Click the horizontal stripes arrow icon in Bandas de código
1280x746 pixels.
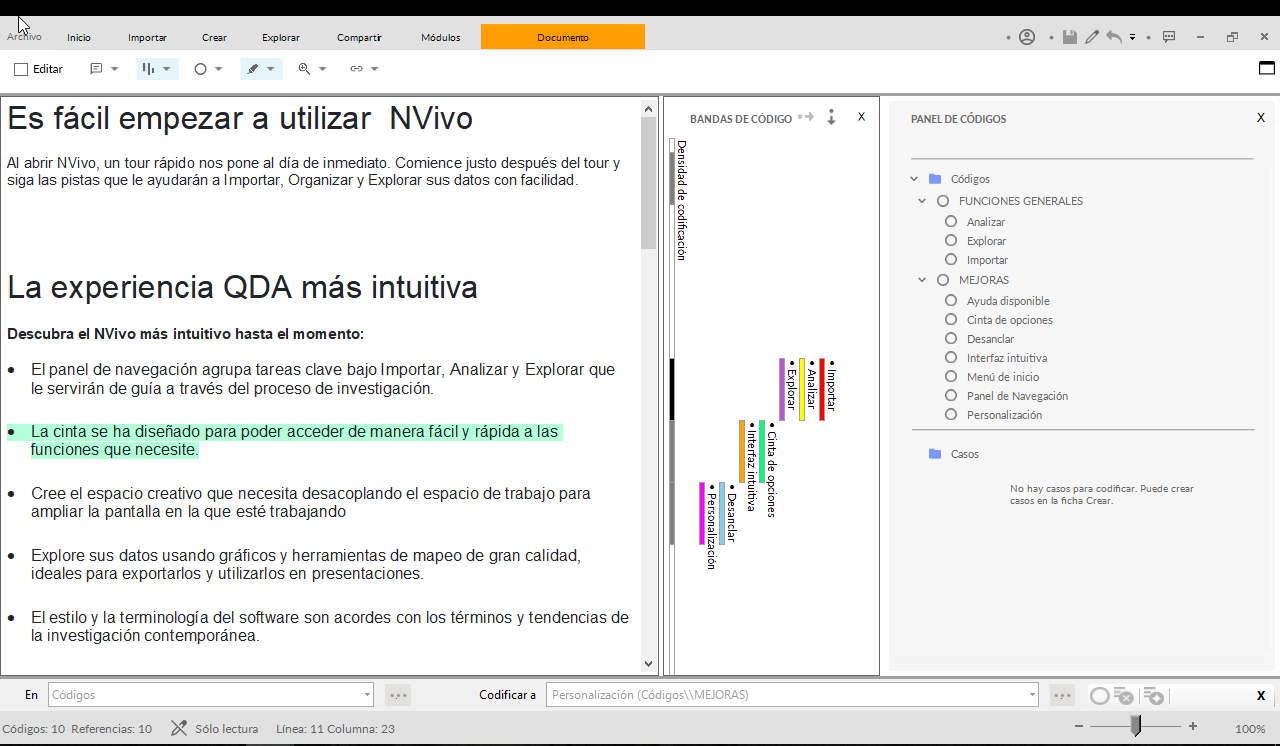click(806, 117)
